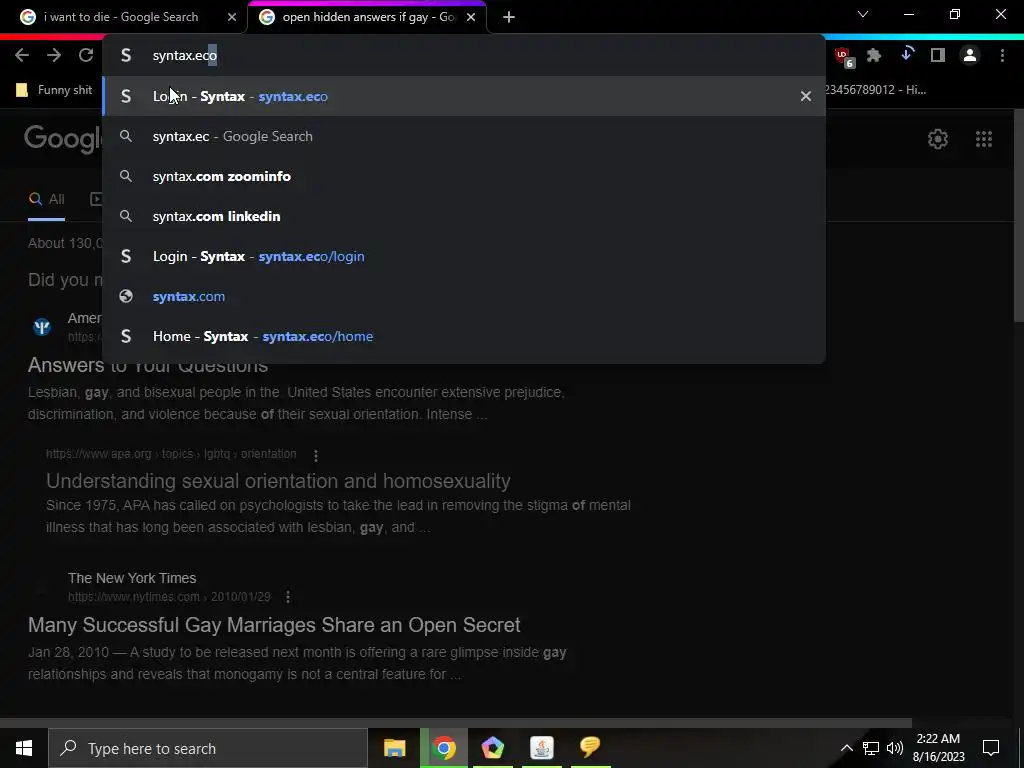Click the Windows 'Type here to search' box
The width and height of the screenshot is (1024, 768).
pyautogui.click(x=208, y=748)
